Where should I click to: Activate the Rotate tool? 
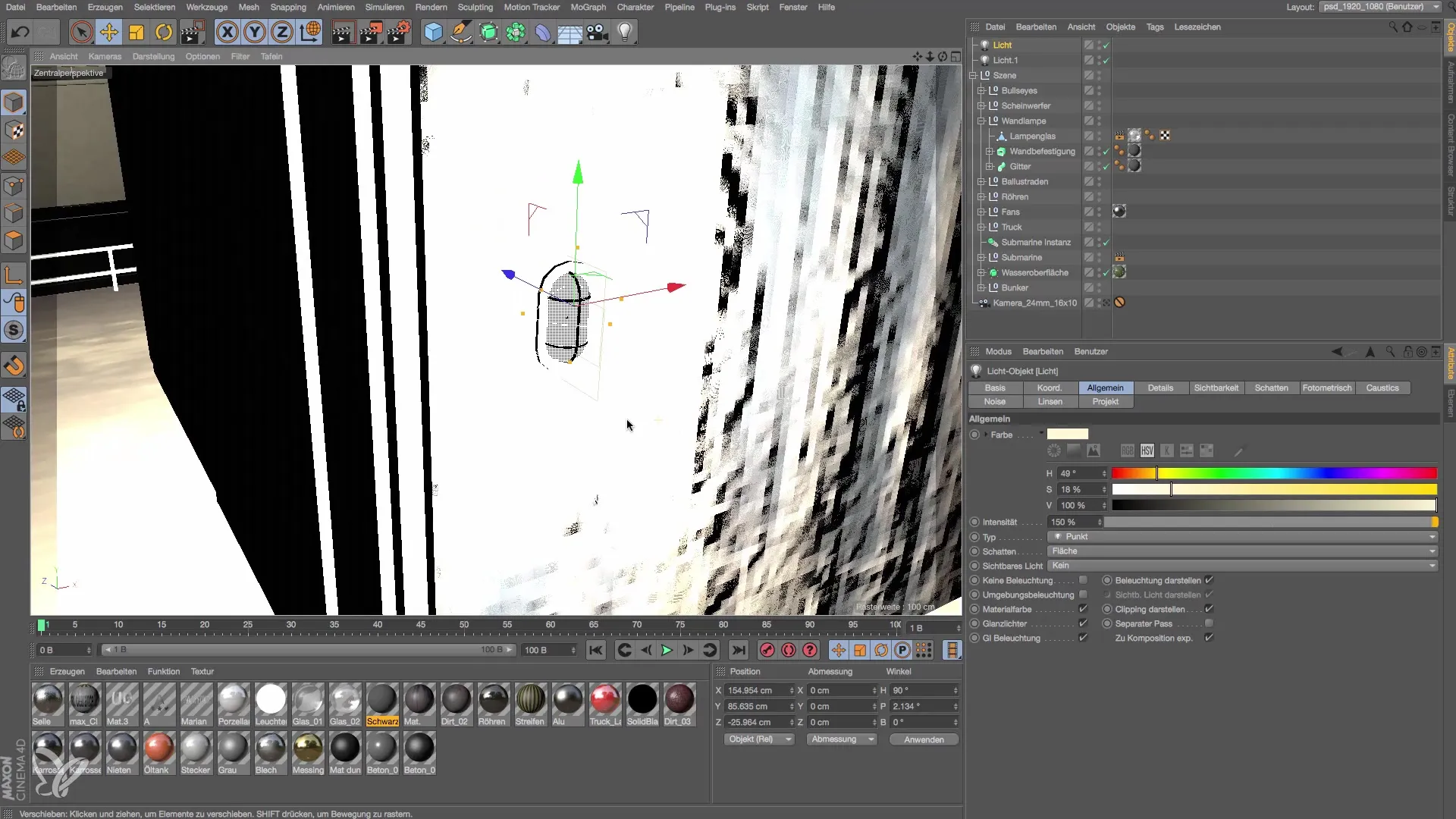pos(164,32)
